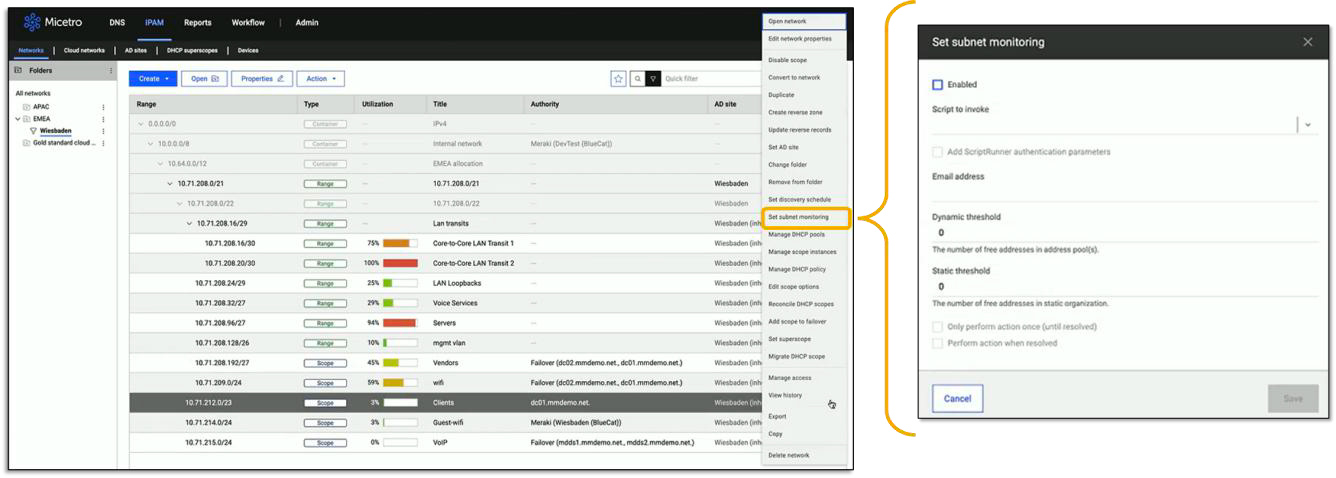Viewport: 1336px width, 478px height.
Task: Click the APAC folder icon
Action: (26, 106)
